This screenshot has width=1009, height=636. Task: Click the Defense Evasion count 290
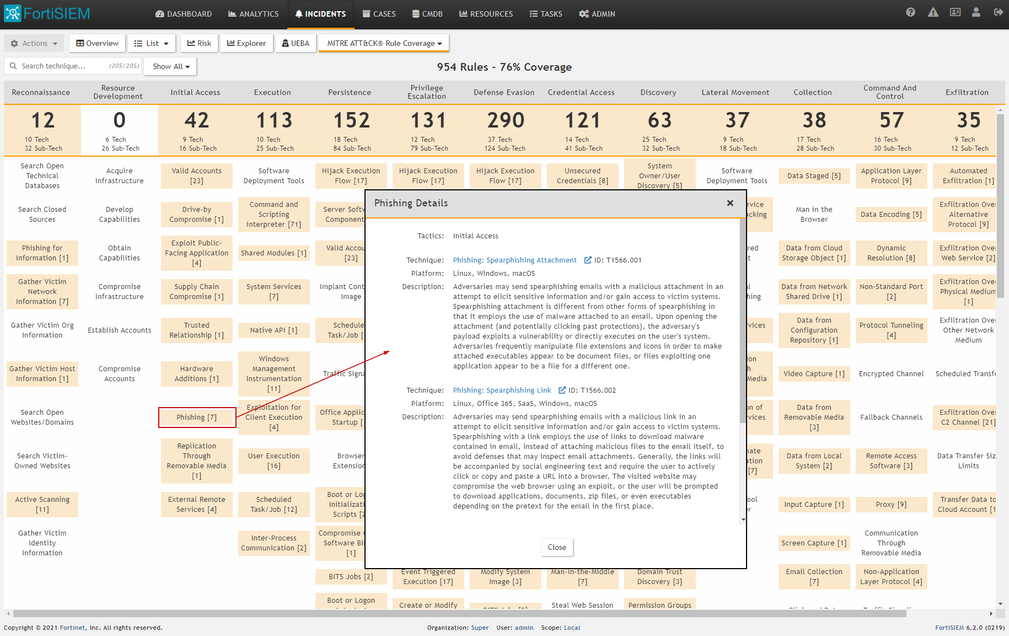[506, 120]
